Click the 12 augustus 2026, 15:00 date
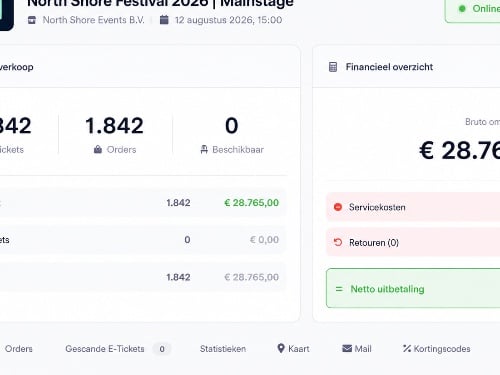The height and width of the screenshot is (375, 500). click(x=228, y=20)
